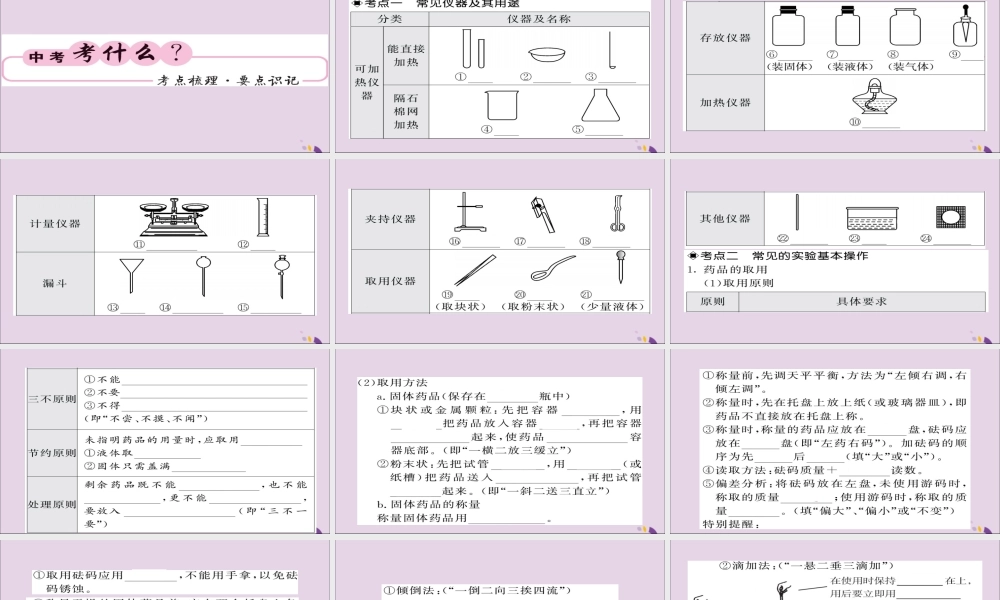Click the 三不原则 row label

tap(52, 399)
